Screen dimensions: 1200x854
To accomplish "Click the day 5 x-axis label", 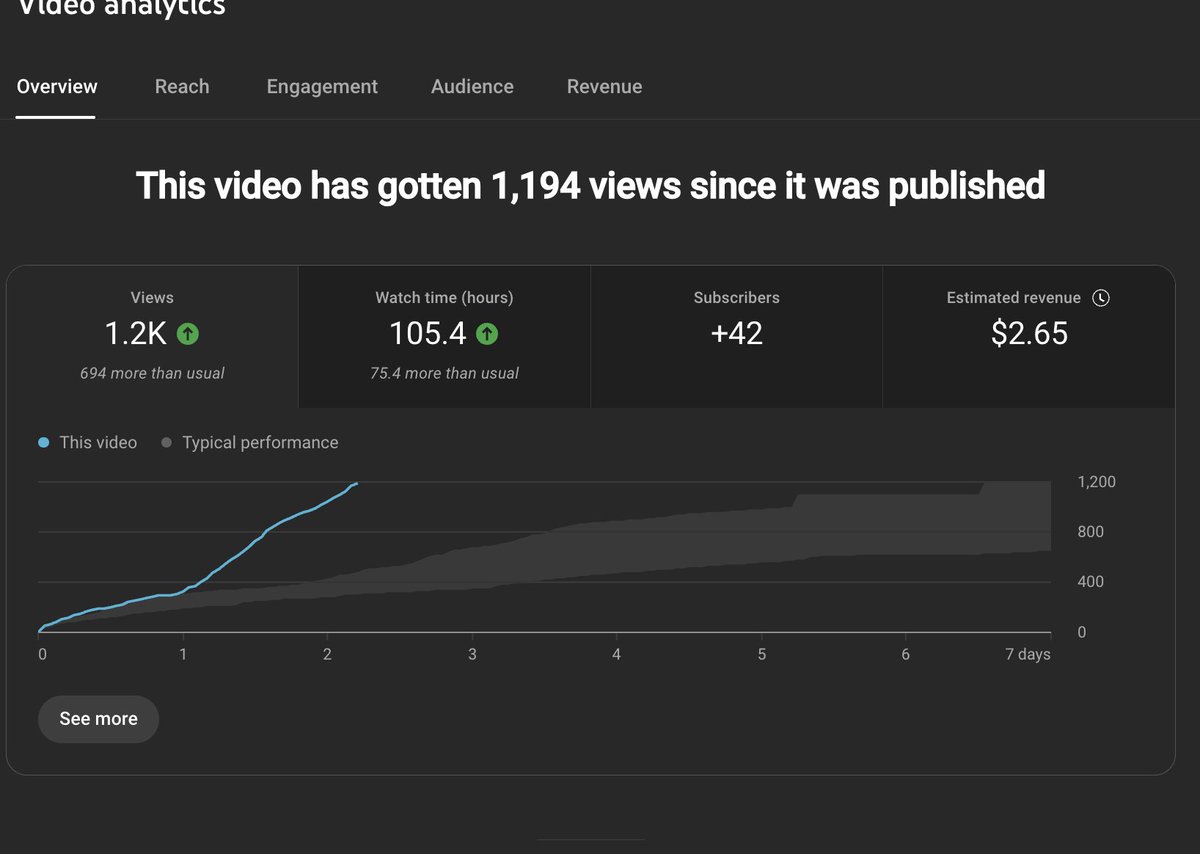I will 761,655.
